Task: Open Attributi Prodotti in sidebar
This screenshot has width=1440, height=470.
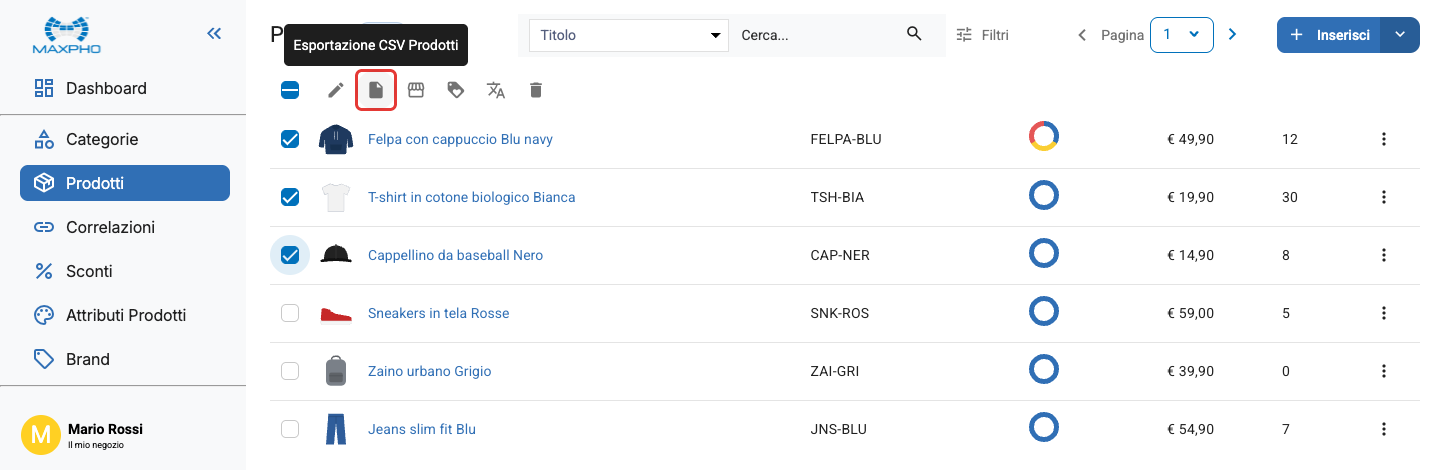Action: tap(125, 315)
